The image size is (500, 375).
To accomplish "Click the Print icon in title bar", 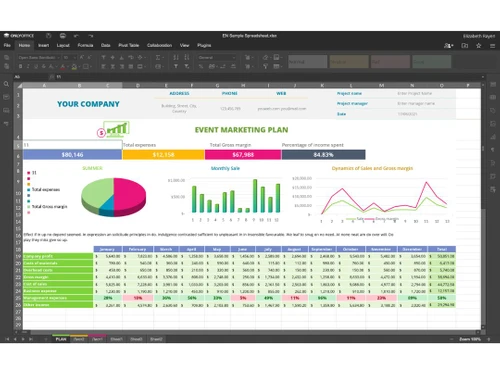I will click(x=62, y=36).
